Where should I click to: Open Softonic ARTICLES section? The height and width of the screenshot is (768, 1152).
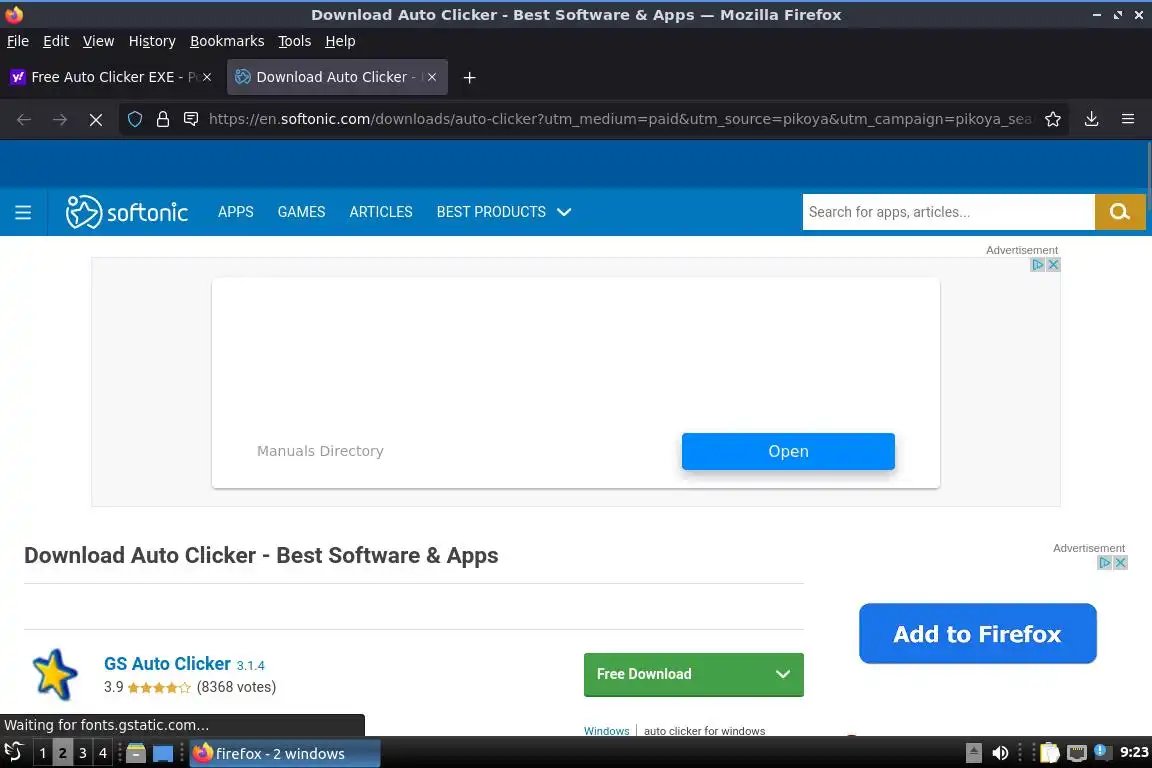point(381,212)
